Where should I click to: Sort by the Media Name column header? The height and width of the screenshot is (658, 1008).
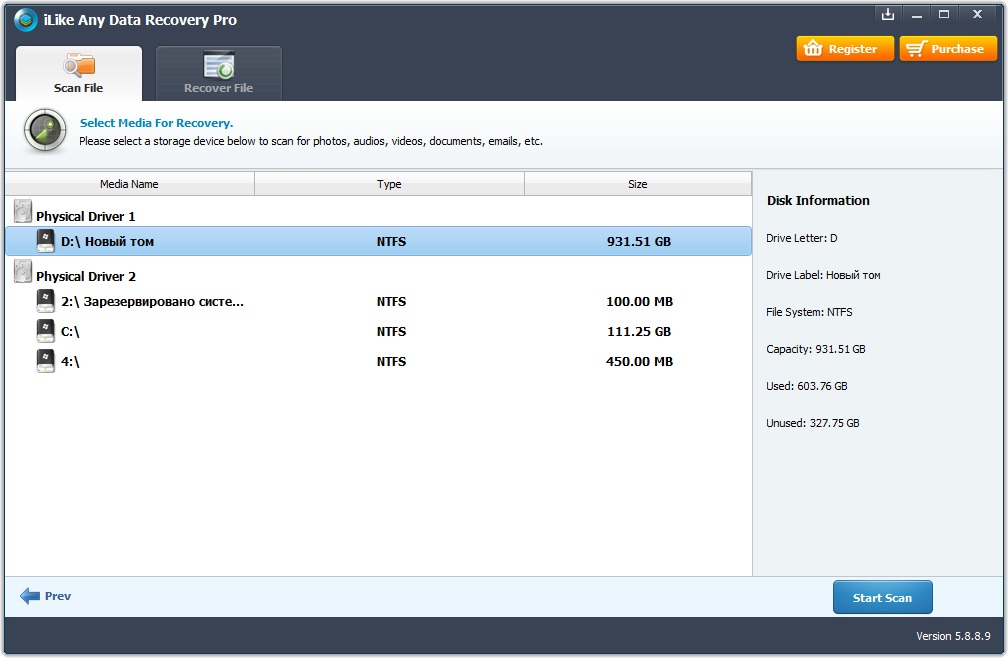[x=129, y=184]
